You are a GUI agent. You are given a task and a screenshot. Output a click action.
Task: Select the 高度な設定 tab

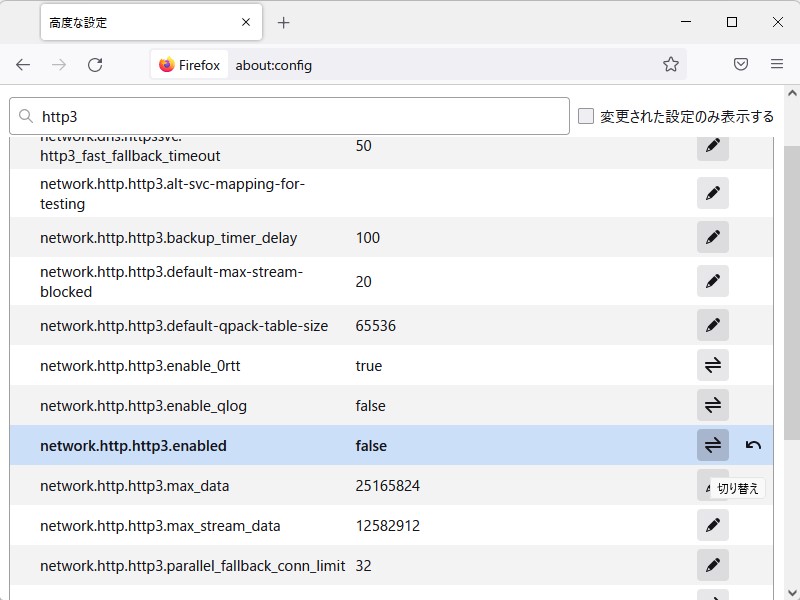[140, 21]
